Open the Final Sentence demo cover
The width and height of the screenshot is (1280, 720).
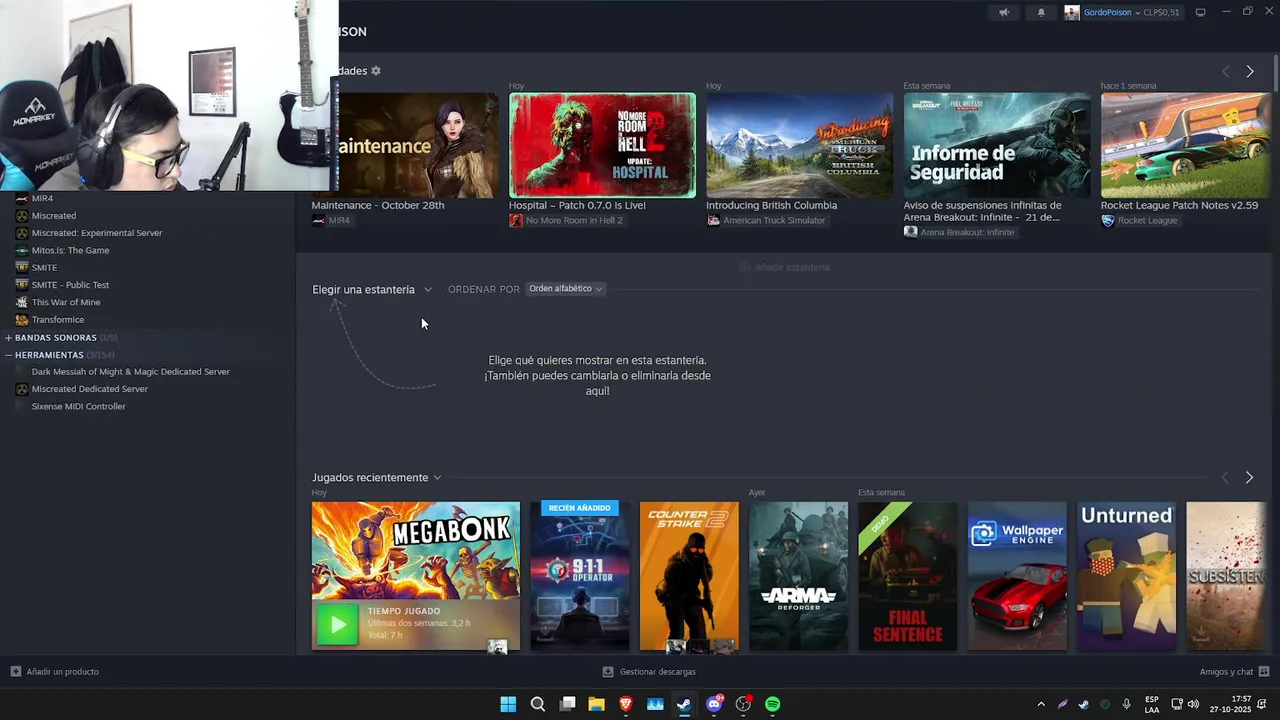point(907,576)
